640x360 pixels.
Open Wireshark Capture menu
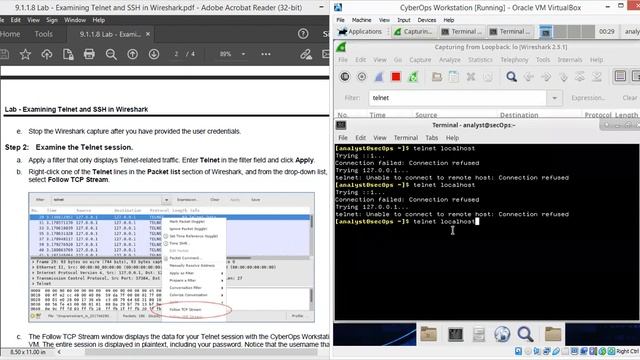coord(420,60)
